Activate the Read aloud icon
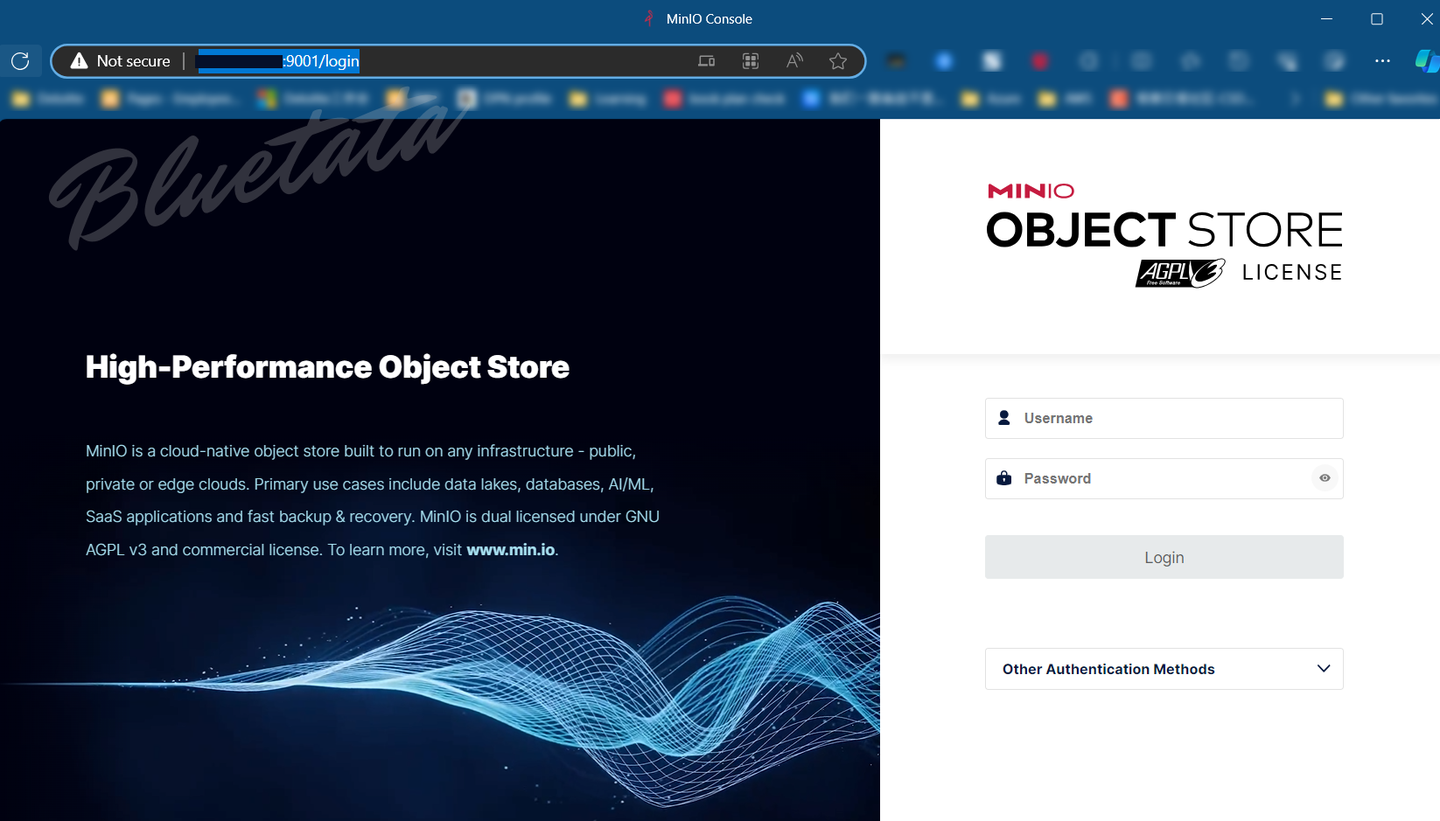Screen dimensions: 1440x821 [x=794, y=61]
